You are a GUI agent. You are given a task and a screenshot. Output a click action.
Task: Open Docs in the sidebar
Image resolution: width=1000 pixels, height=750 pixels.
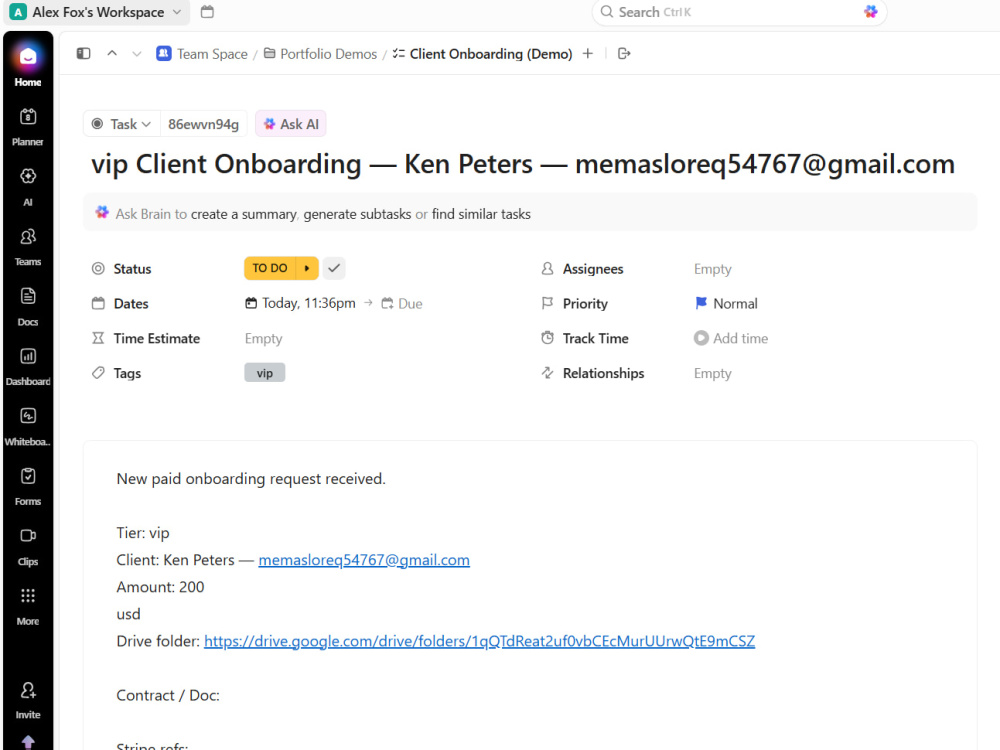click(27, 307)
